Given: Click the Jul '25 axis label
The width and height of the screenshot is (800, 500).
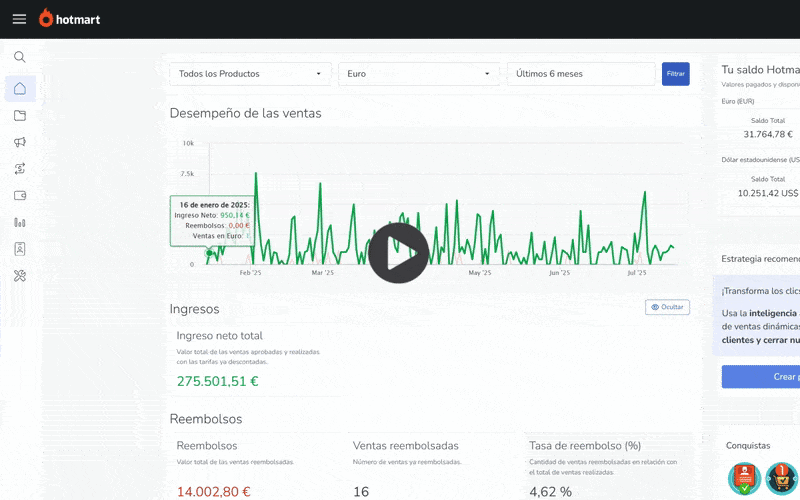Looking at the screenshot, I should 637,273.
